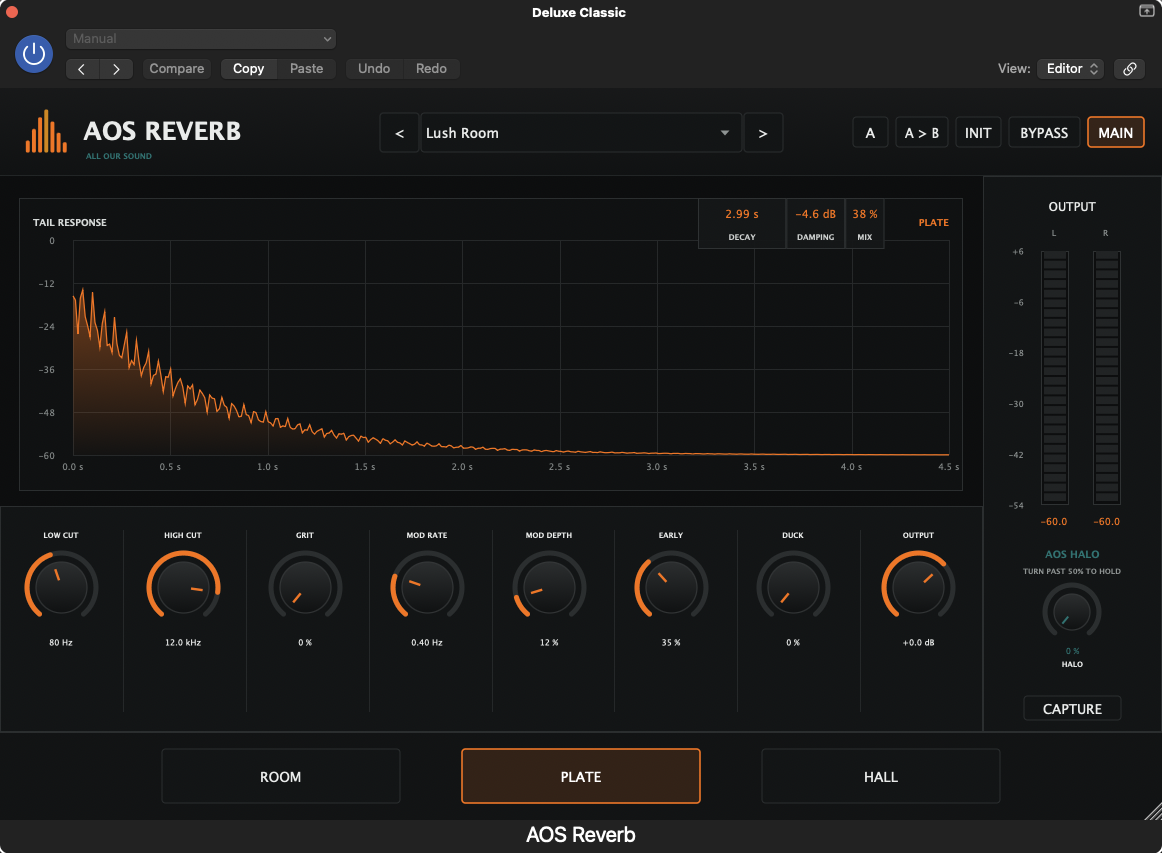Screen dimensions: 1162x853
Task: Click the +0.0 dB output value
Action: tap(918, 643)
